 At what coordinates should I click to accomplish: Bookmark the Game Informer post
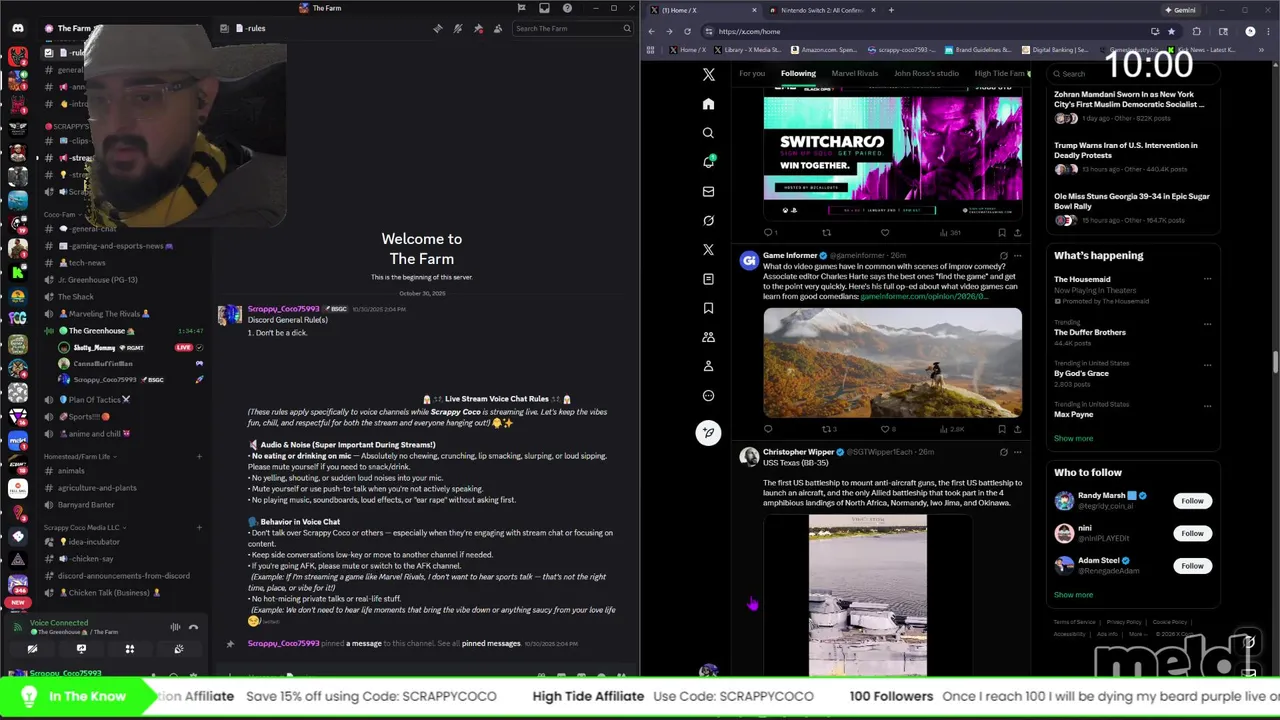point(1002,429)
